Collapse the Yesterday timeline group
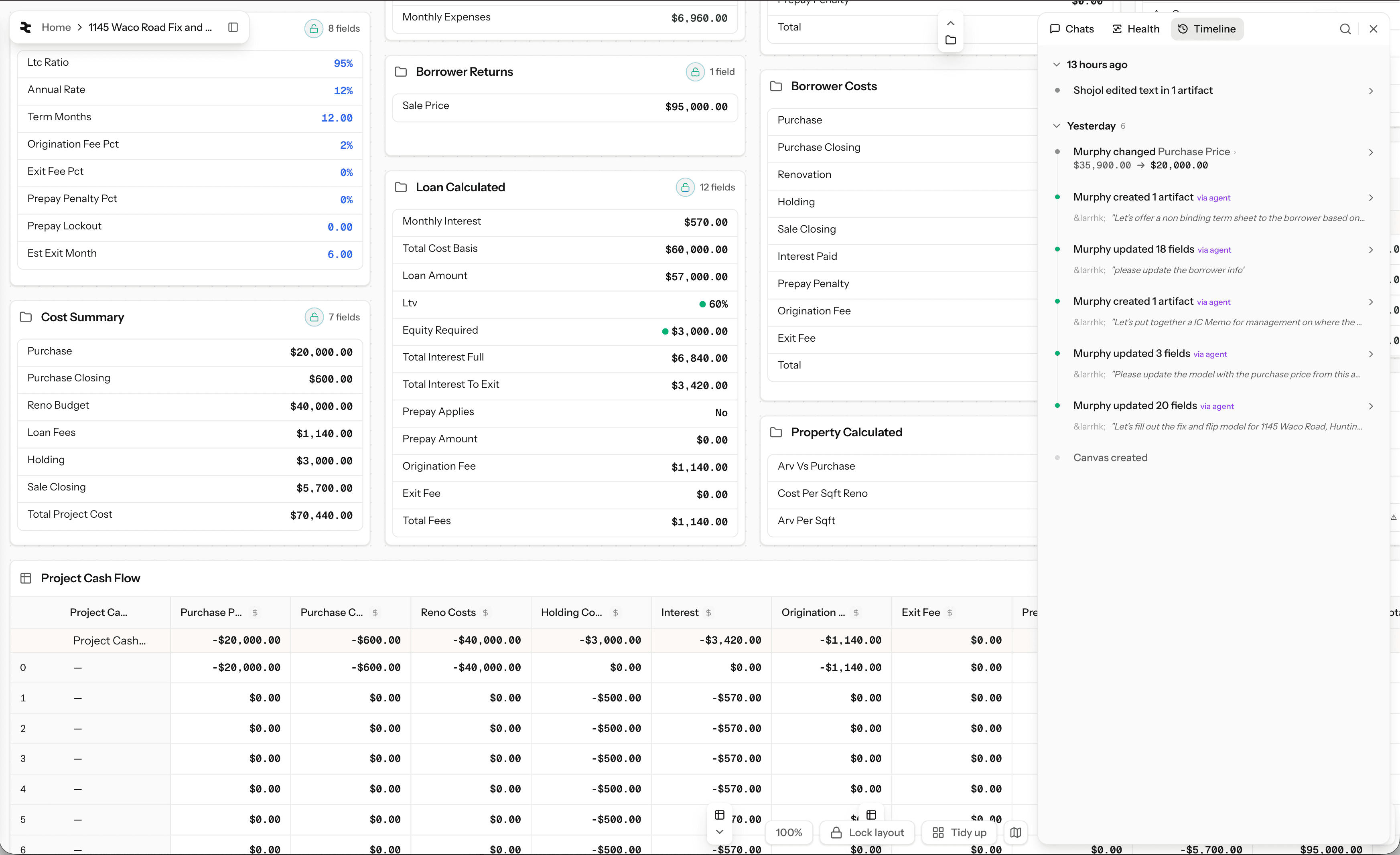 coord(1056,126)
